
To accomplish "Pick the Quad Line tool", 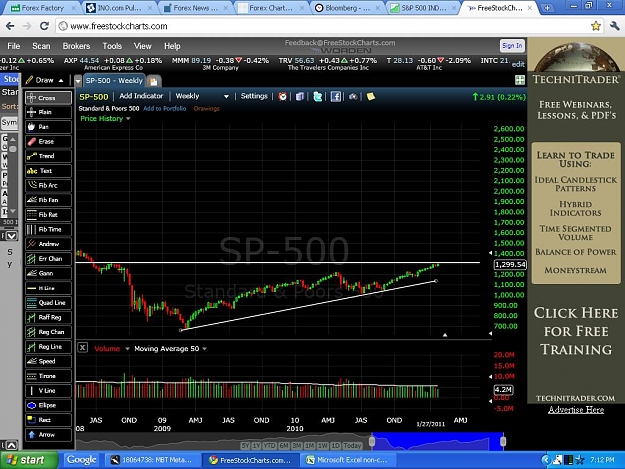I will 48,303.
